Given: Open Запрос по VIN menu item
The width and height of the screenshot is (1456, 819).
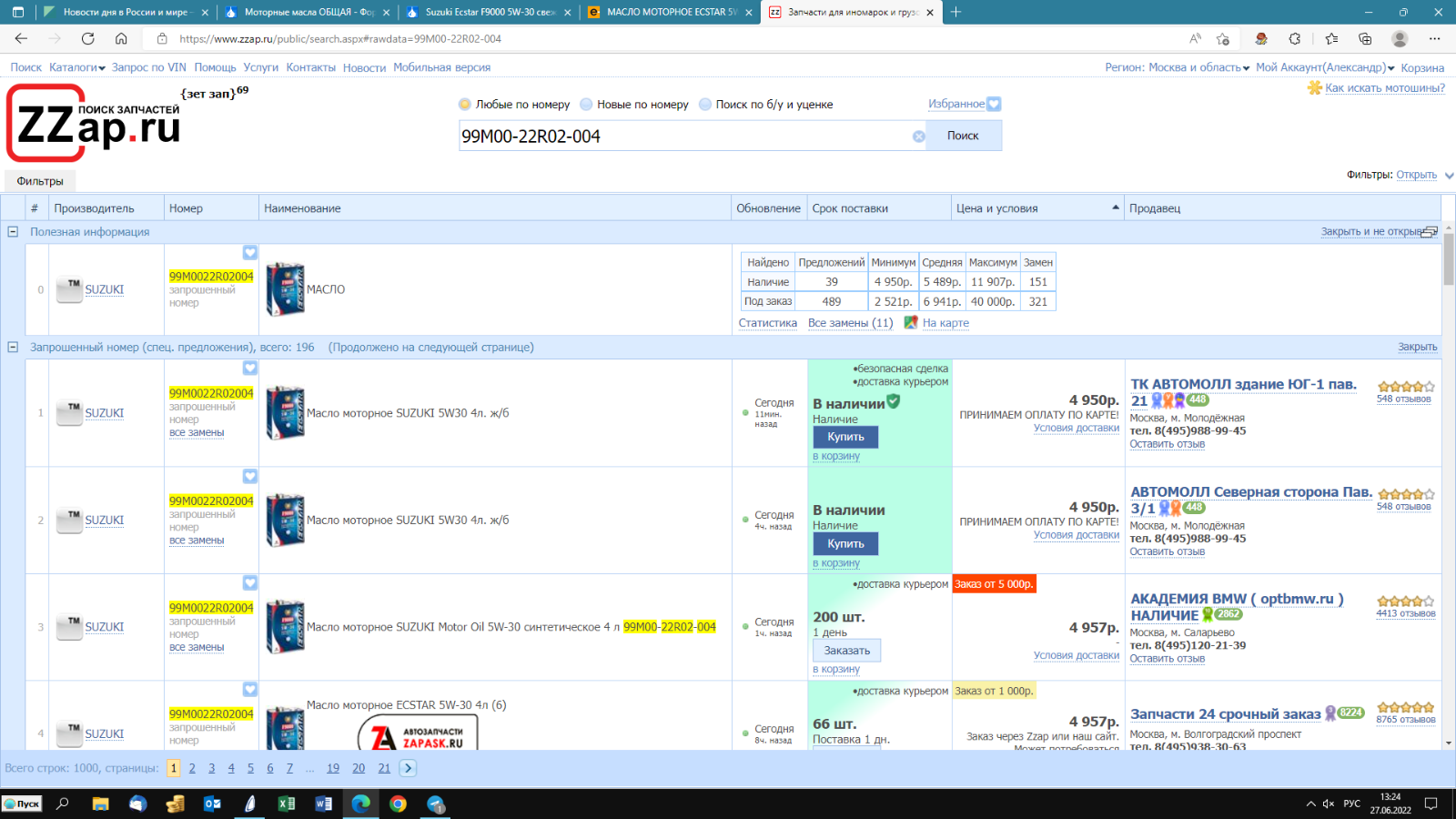Looking at the screenshot, I should [x=149, y=67].
